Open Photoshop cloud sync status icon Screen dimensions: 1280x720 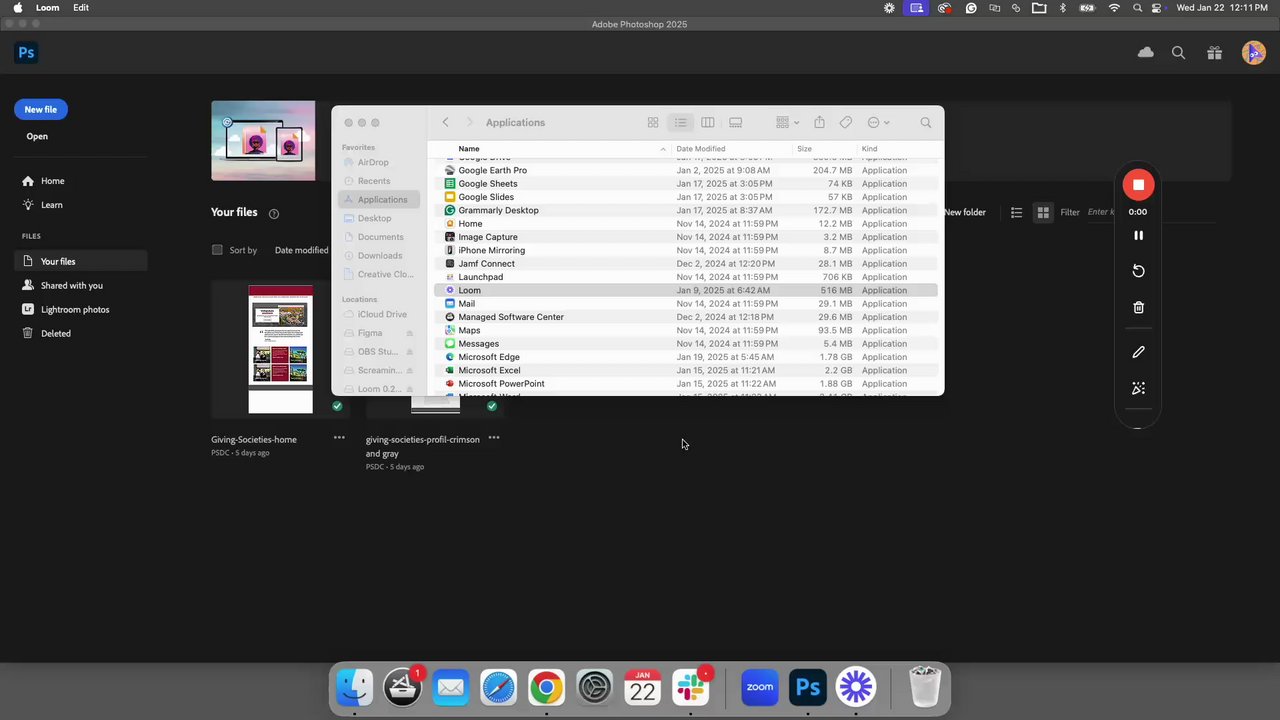tap(1146, 53)
